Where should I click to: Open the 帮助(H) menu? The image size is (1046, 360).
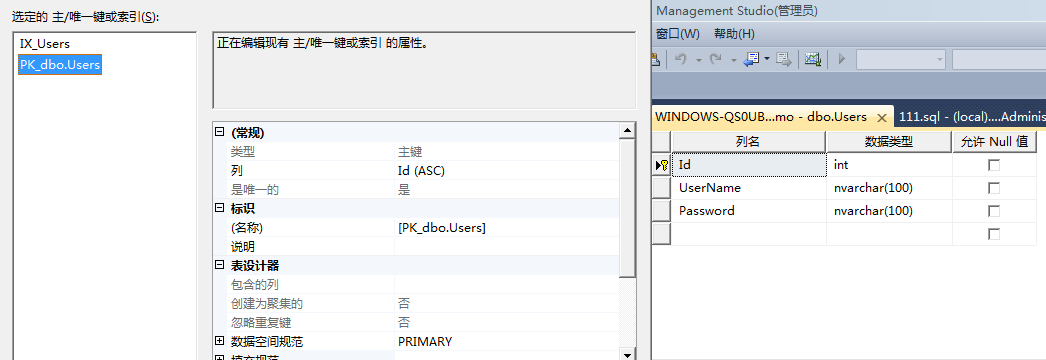pyautogui.click(x=734, y=34)
